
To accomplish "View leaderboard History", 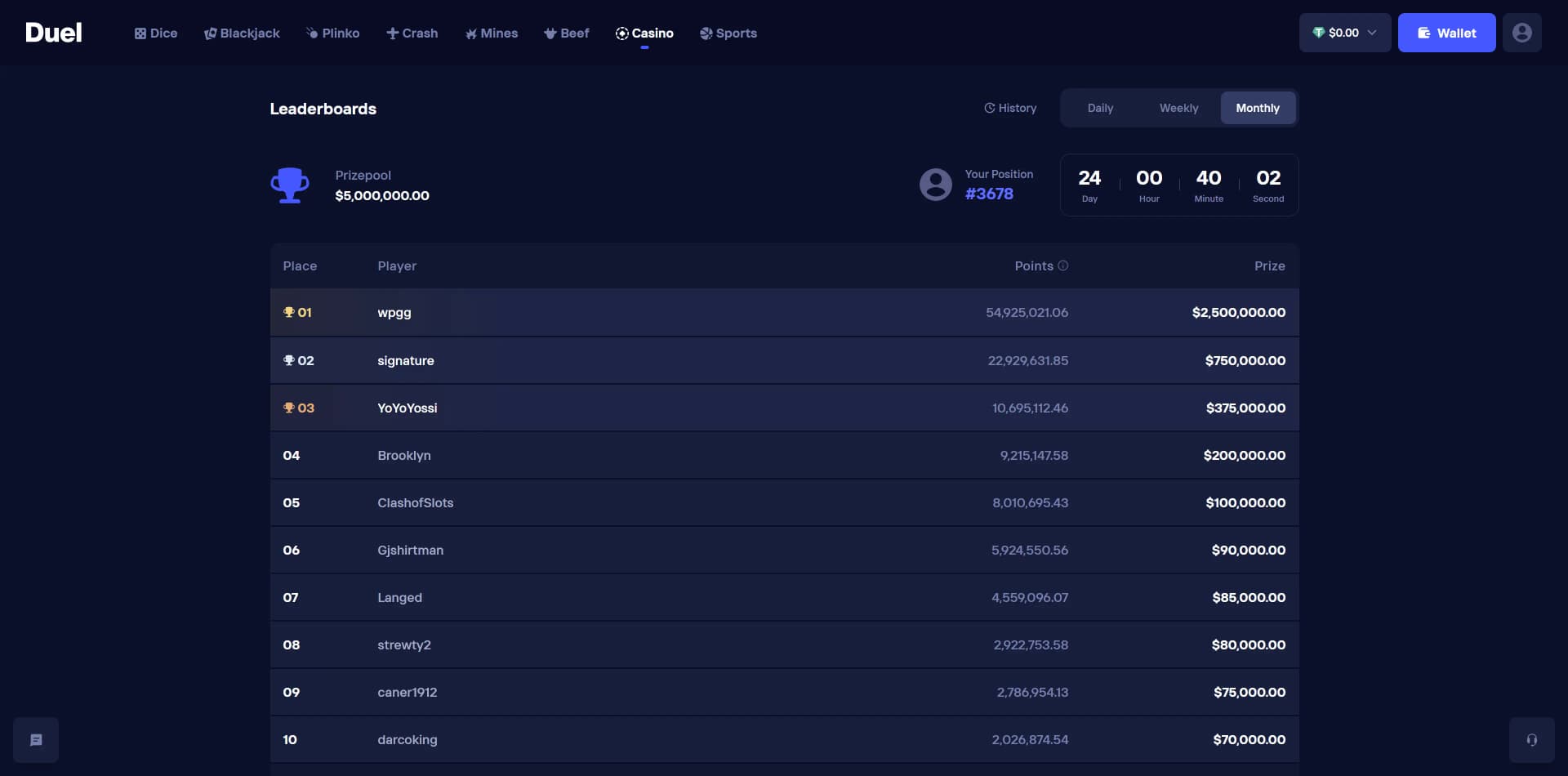I will tap(1010, 107).
